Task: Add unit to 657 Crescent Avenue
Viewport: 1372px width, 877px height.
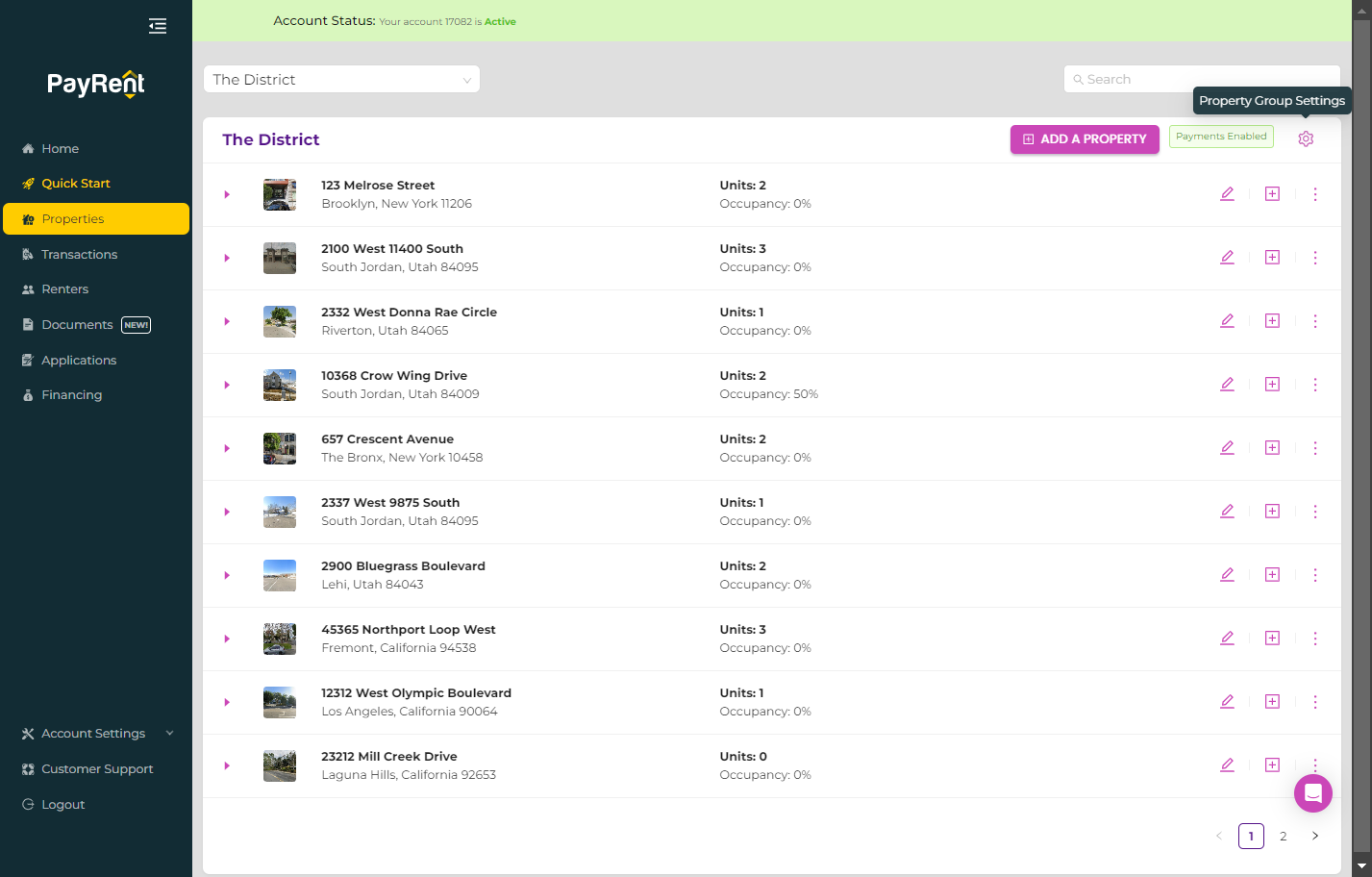Action: 1272,448
